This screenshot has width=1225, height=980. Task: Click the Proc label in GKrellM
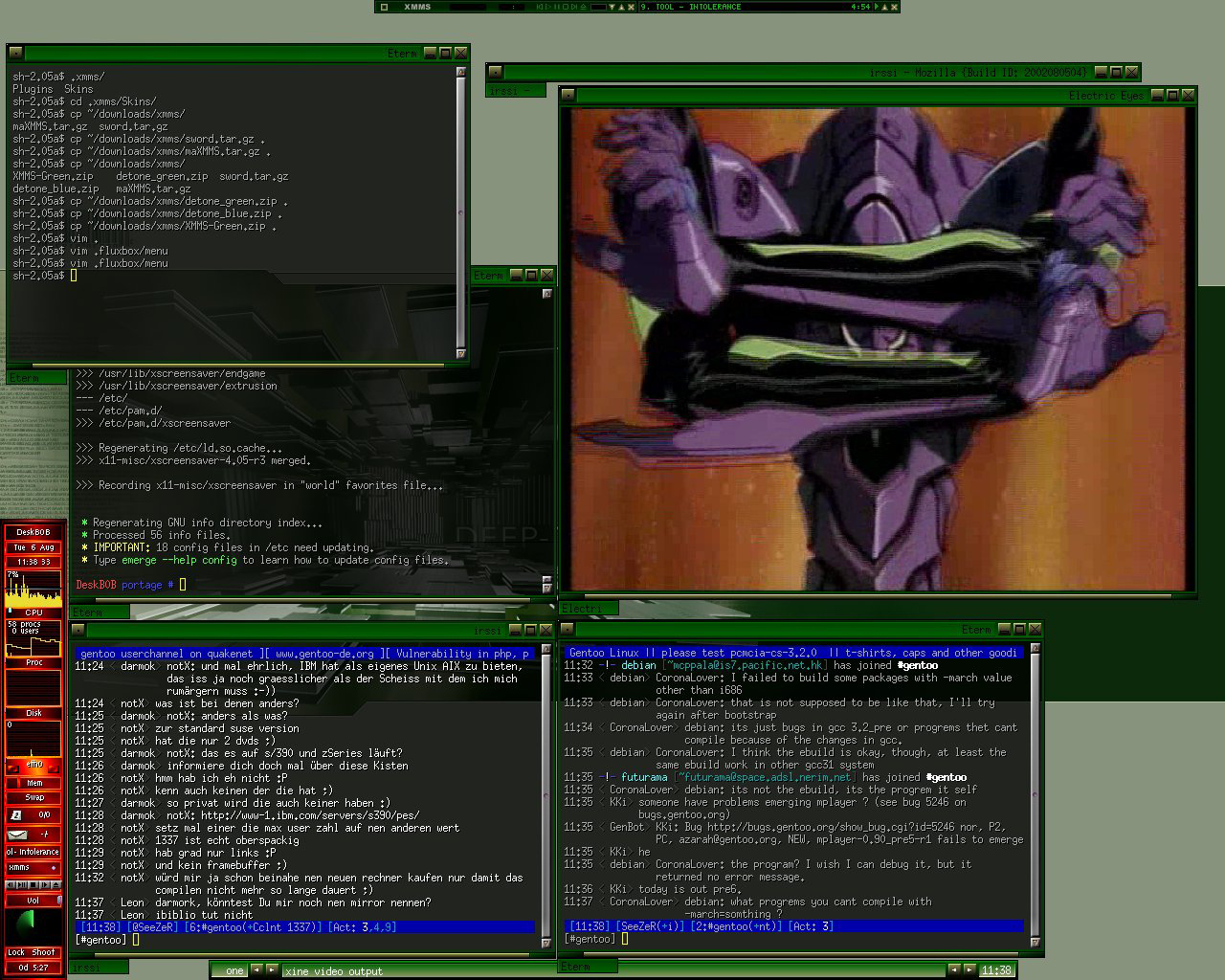(33, 662)
